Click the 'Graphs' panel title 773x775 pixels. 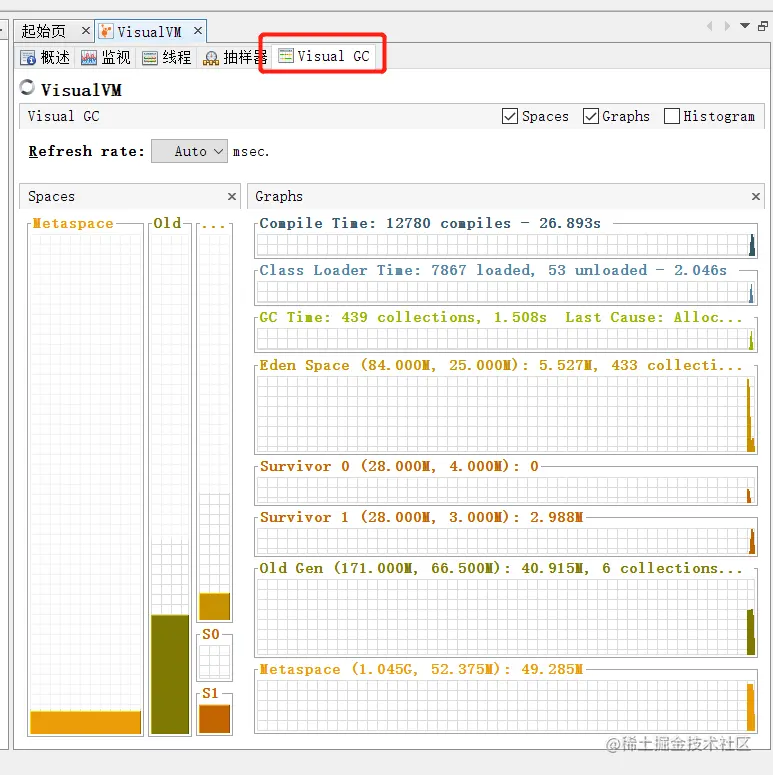click(279, 197)
